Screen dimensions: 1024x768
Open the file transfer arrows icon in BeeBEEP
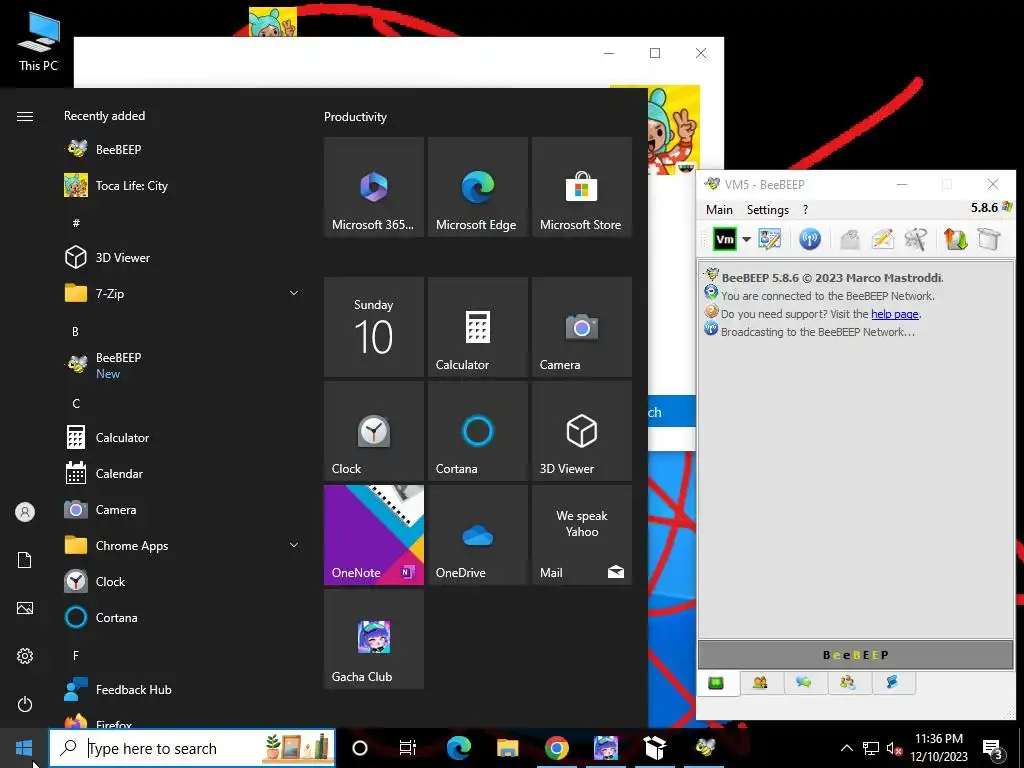(x=955, y=240)
